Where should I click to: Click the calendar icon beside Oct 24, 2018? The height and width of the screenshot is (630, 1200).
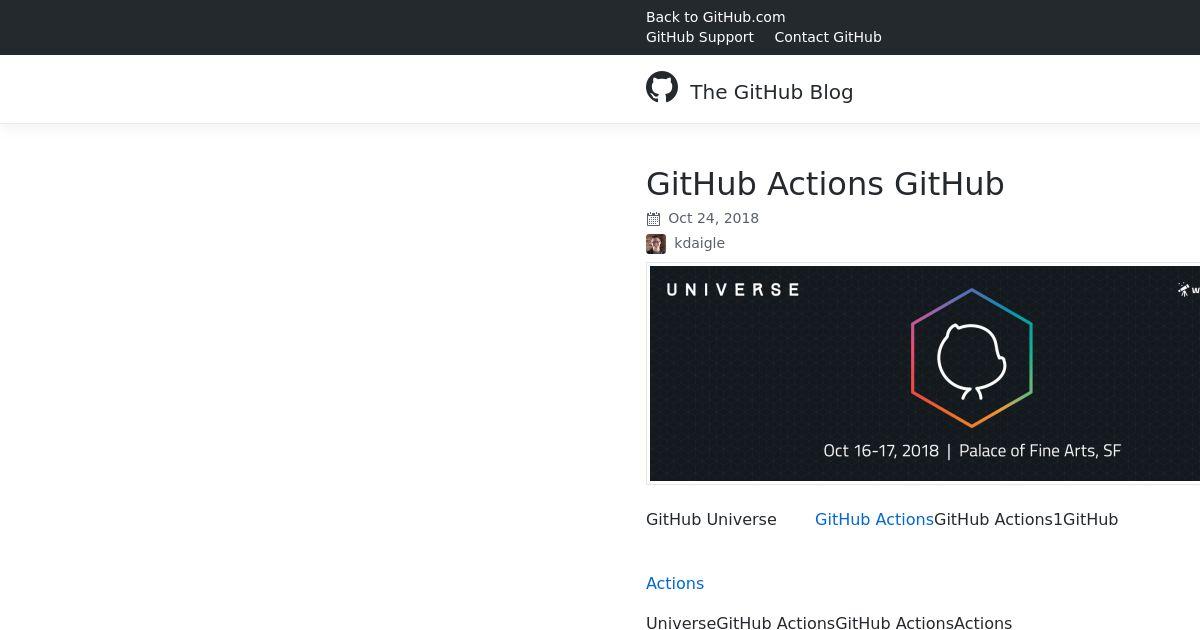654,219
